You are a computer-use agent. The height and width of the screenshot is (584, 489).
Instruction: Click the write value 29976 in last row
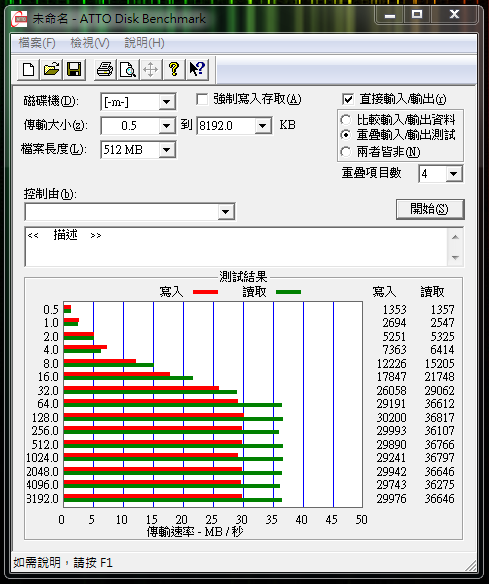[x=391, y=498]
